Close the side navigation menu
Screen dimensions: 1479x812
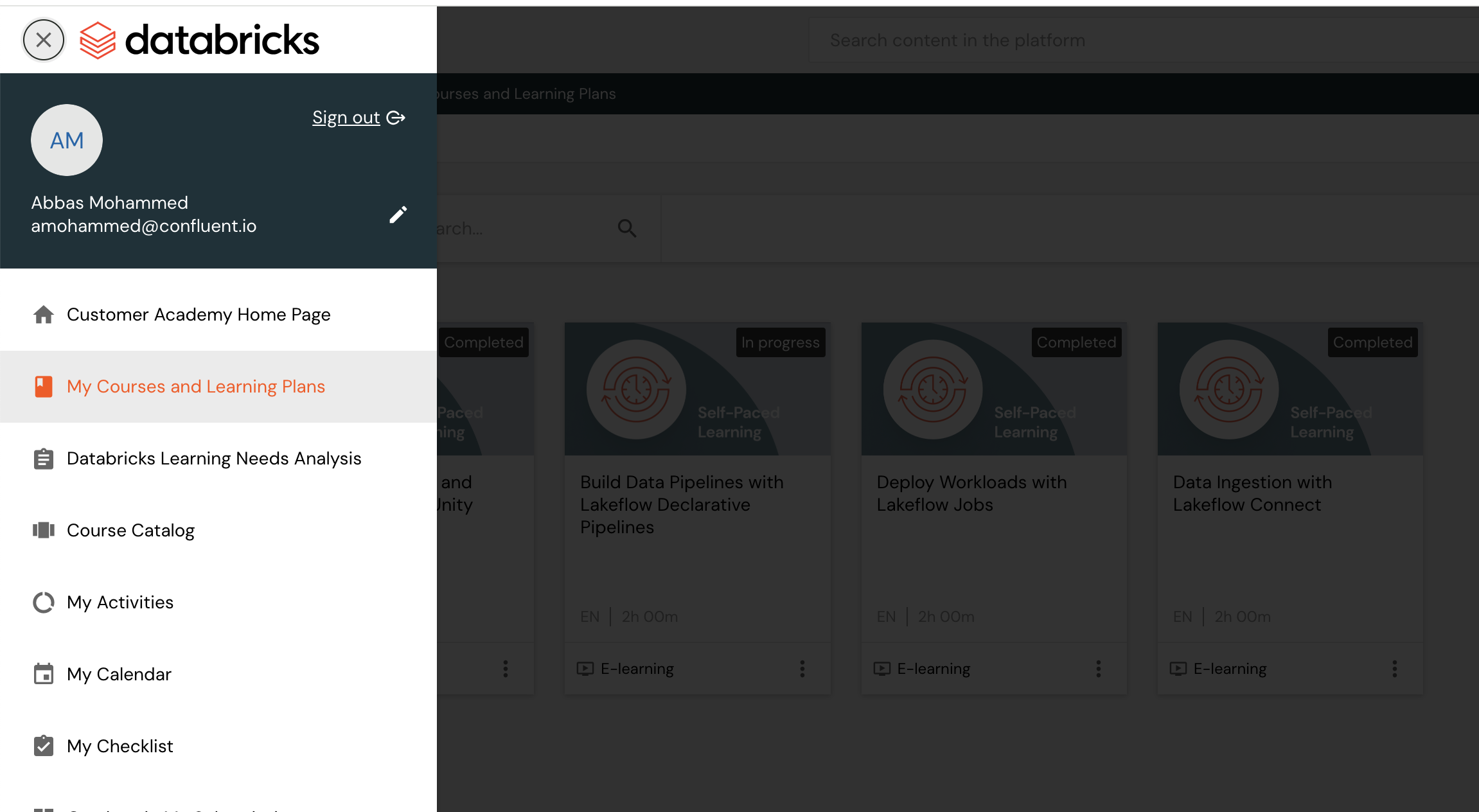pyautogui.click(x=43, y=40)
